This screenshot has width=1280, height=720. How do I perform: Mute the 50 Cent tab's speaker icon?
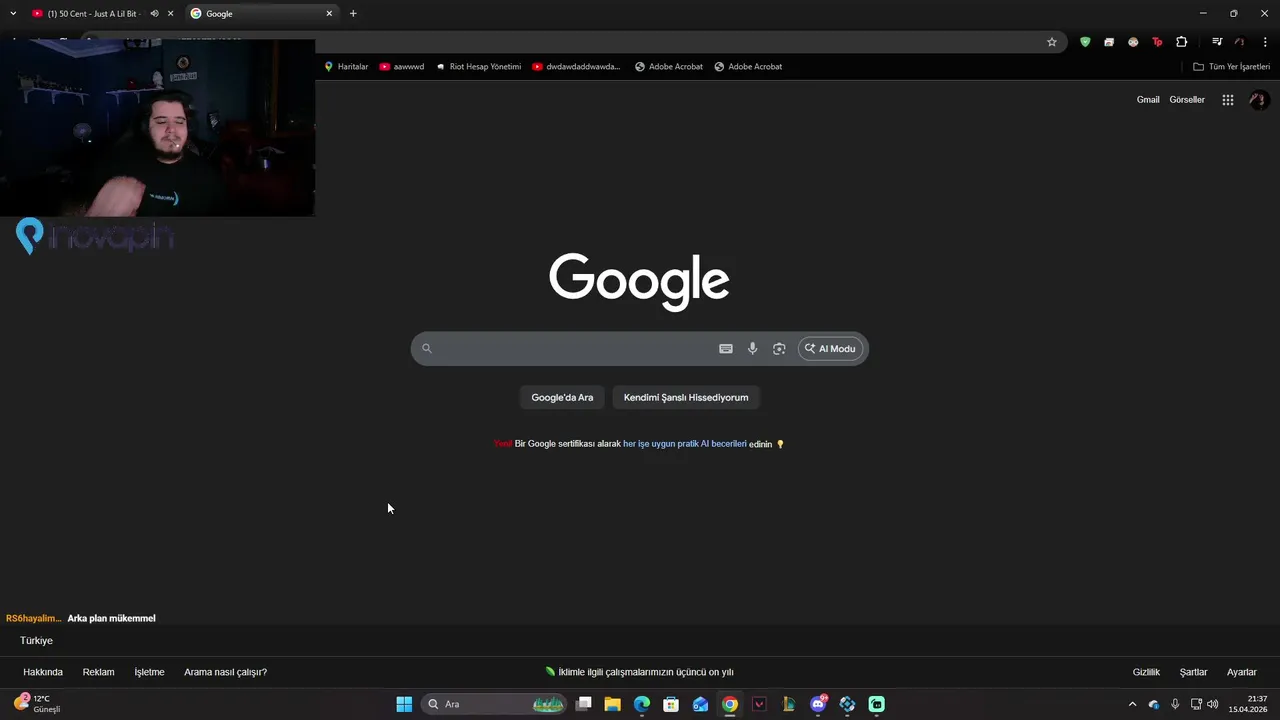point(154,13)
